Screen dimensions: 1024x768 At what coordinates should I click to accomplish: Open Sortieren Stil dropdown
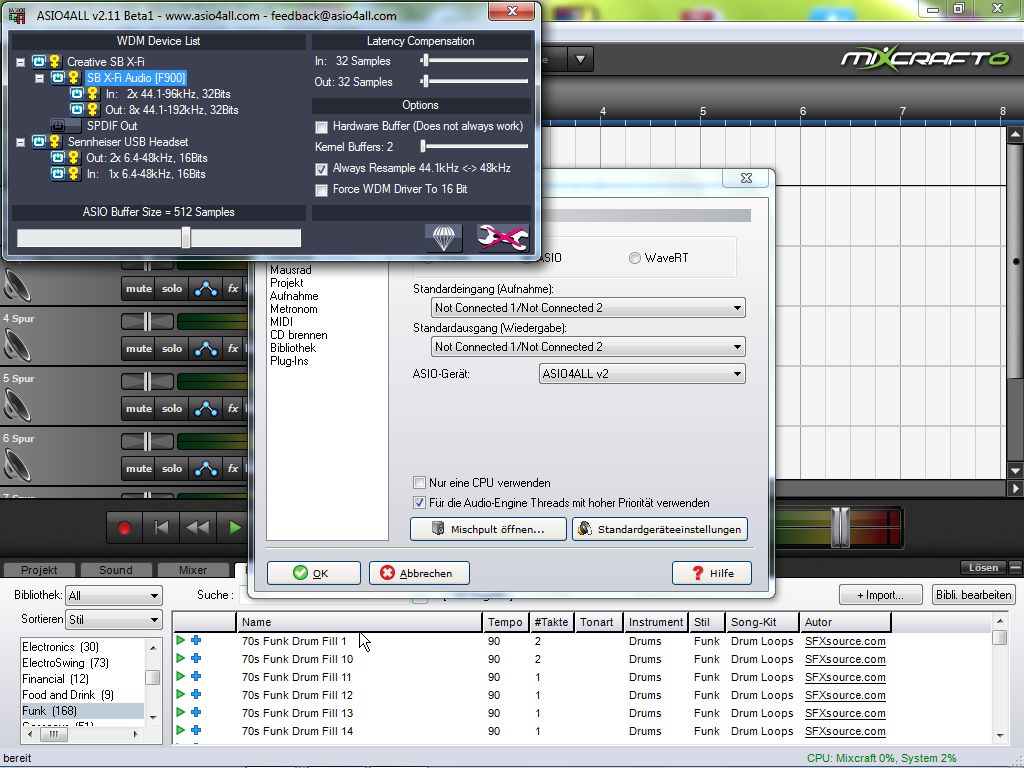(114, 619)
